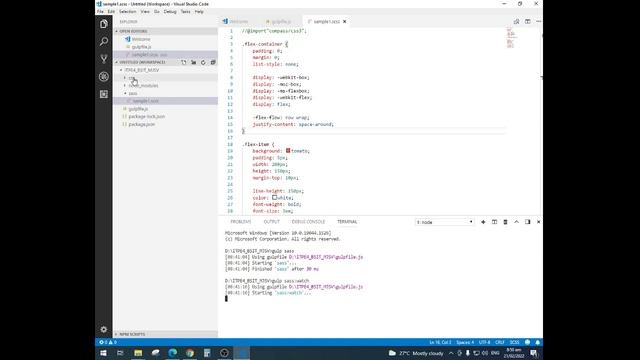This screenshot has height=360, width=640.
Task: Click the editor minimap code overview
Action: tap(510, 38)
